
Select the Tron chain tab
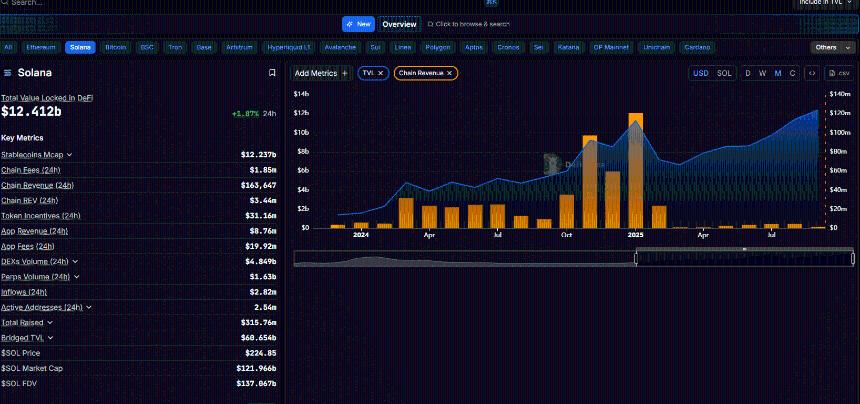pos(176,48)
